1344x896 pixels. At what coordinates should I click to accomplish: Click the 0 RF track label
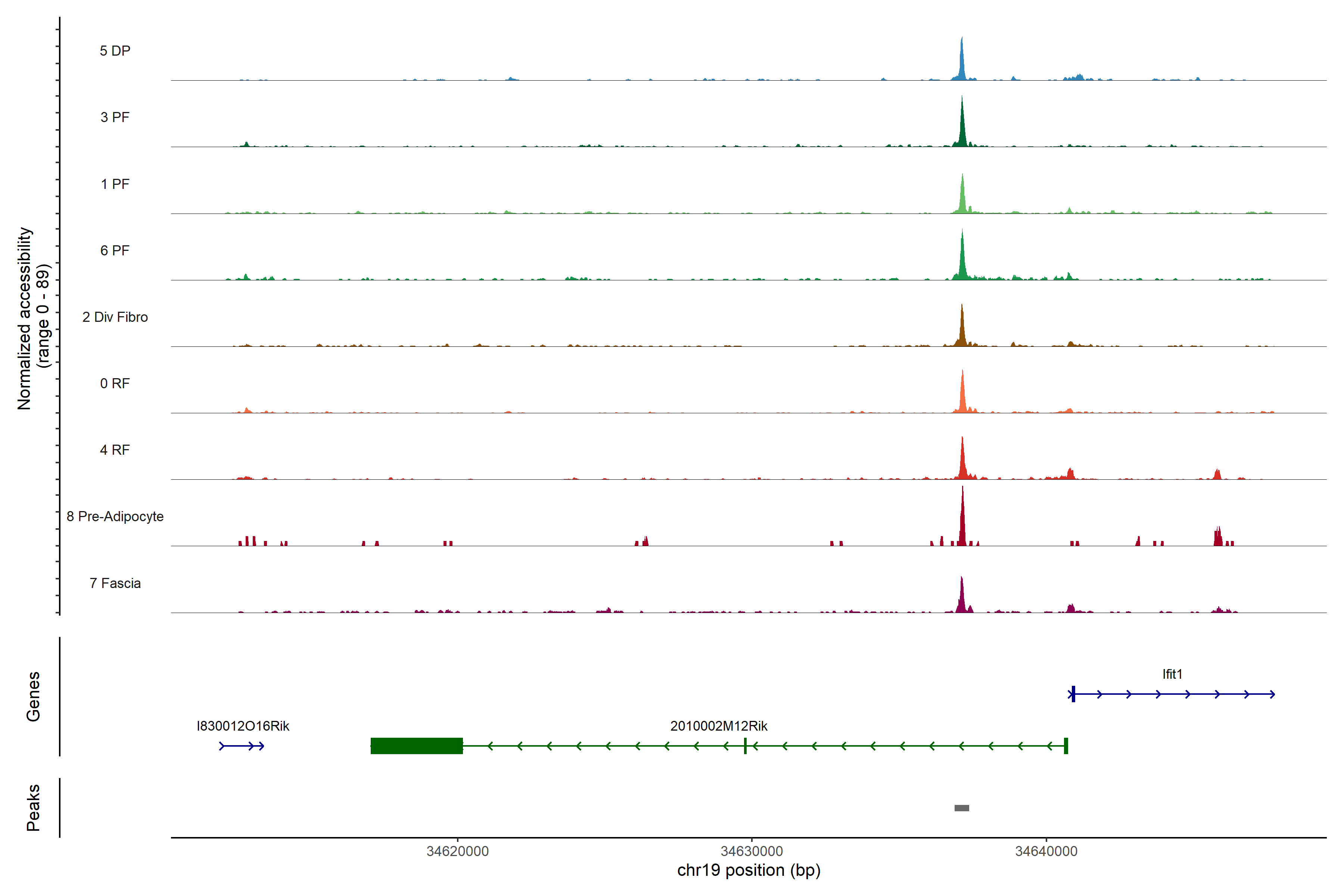[115, 383]
